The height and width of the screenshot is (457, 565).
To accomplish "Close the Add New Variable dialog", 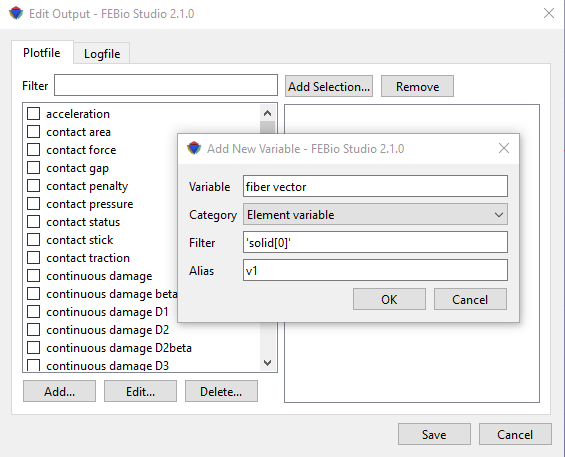I will [504, 148].
